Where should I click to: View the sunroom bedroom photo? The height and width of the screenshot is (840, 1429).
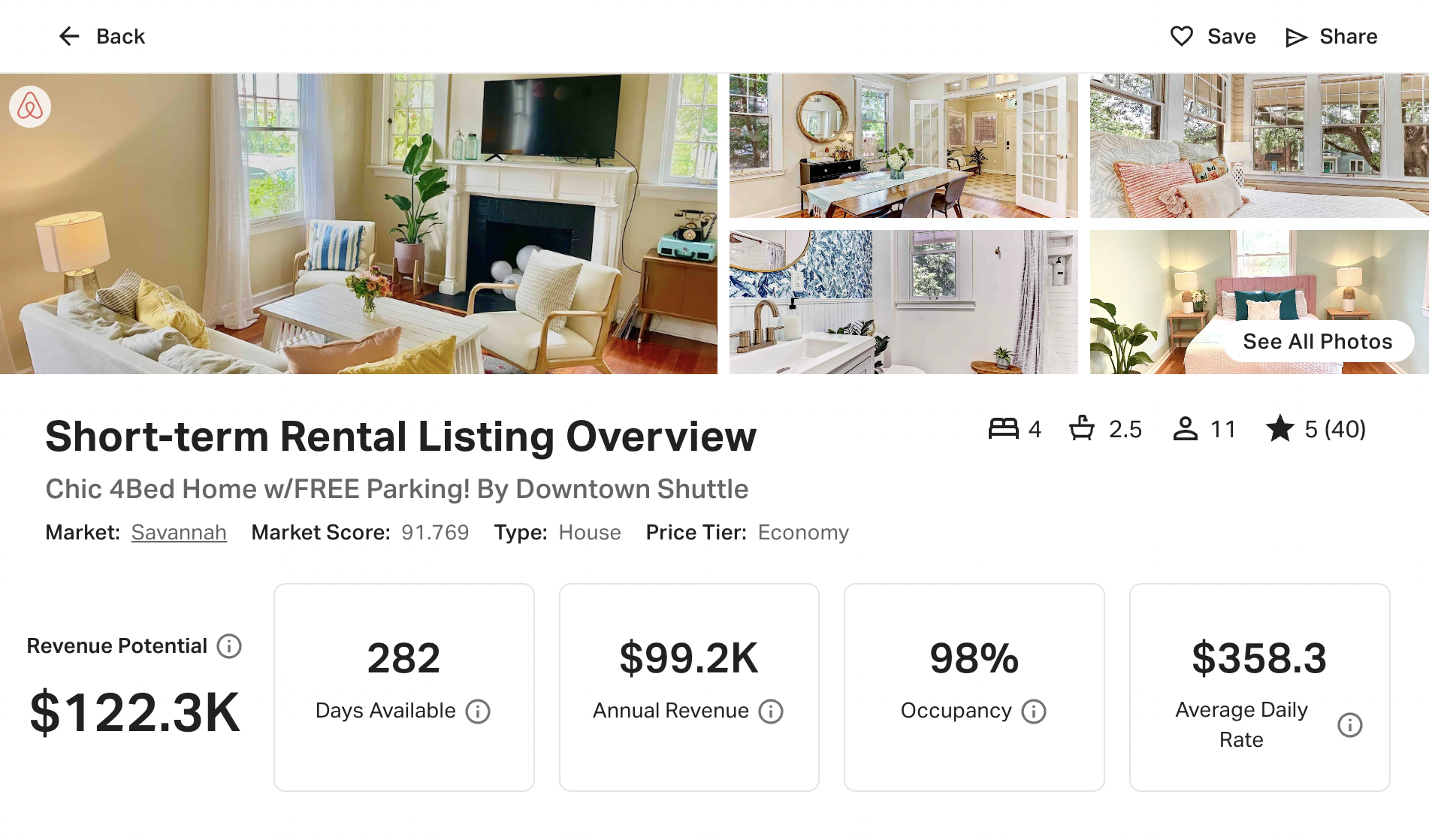point(1259,146)
